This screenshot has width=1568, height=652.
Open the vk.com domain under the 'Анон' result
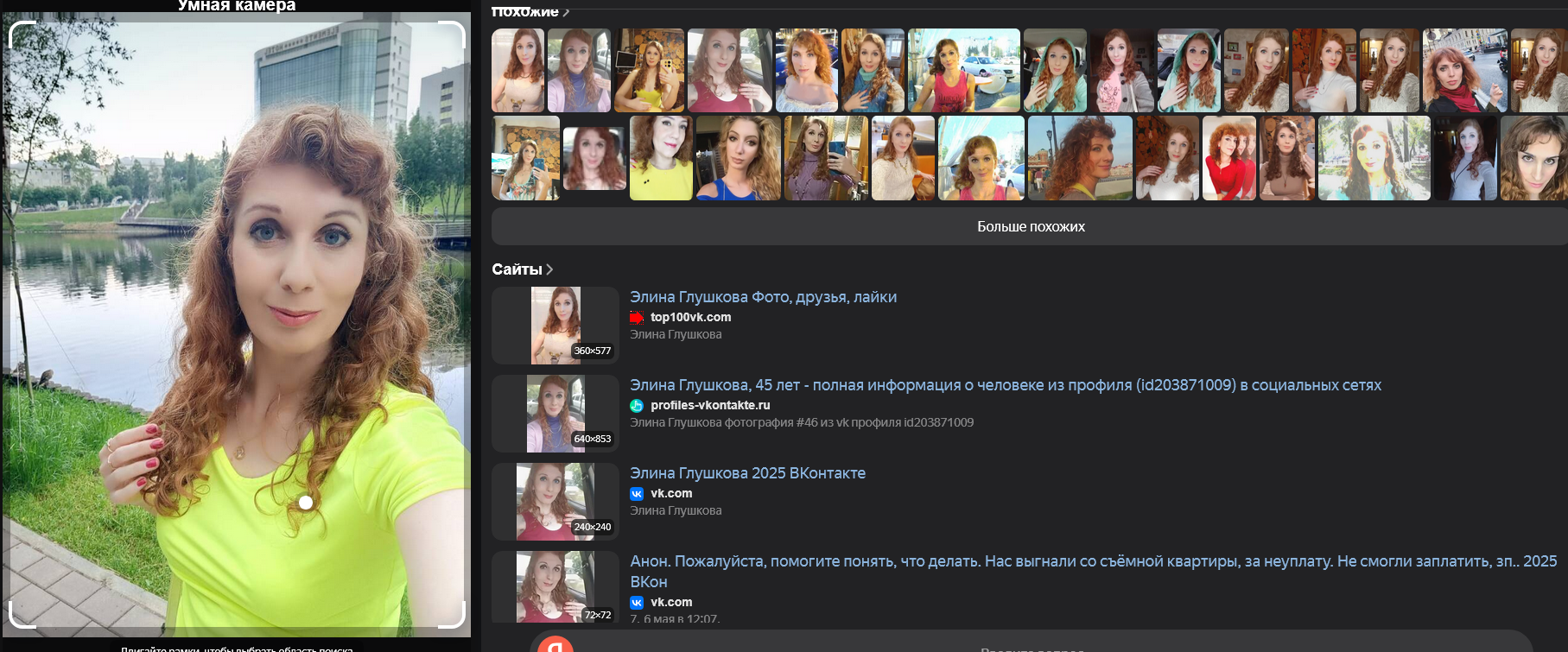(671, 602)
